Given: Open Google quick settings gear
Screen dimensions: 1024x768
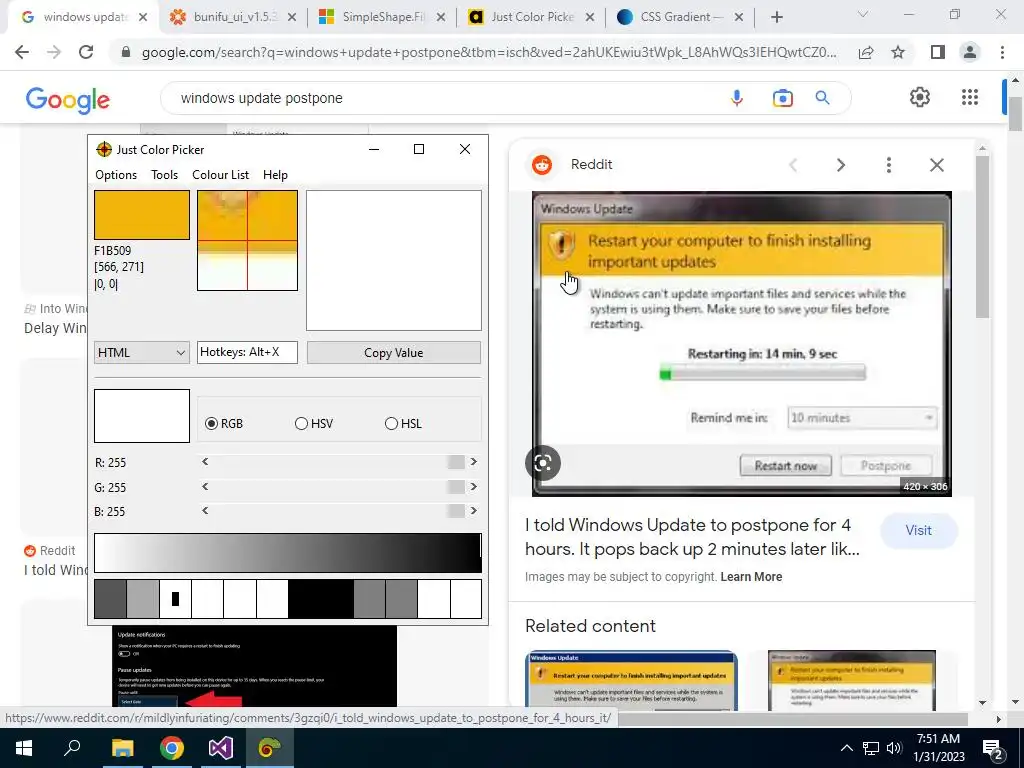Looking at the screenshot, I should [920, 97].
